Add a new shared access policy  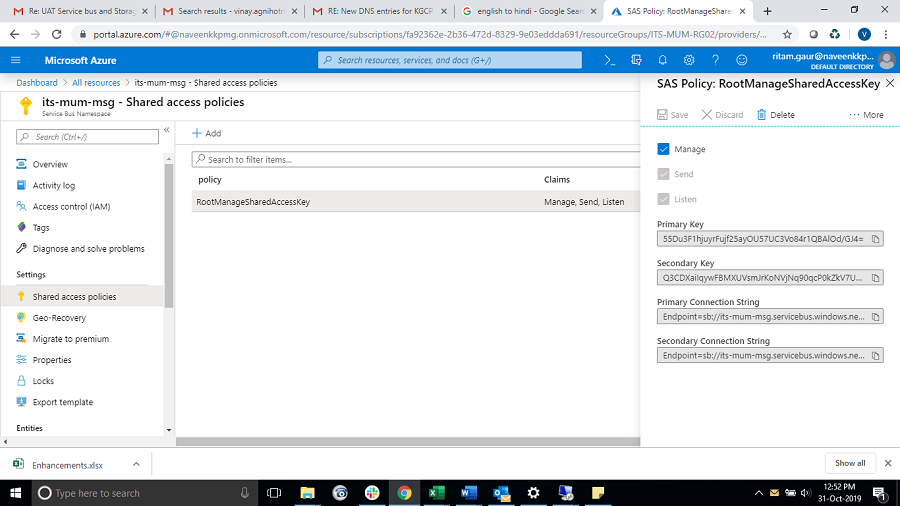(x=207, y=133)
